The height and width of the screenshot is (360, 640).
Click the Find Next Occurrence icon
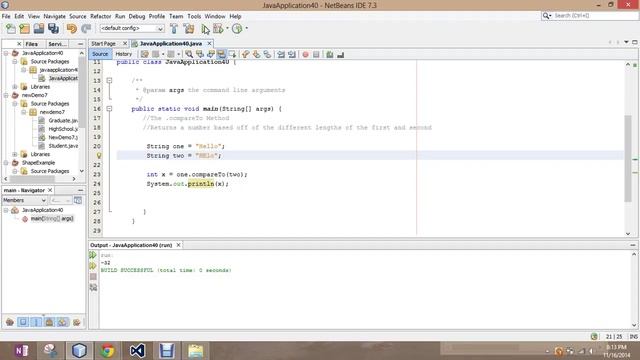(211, 54)
